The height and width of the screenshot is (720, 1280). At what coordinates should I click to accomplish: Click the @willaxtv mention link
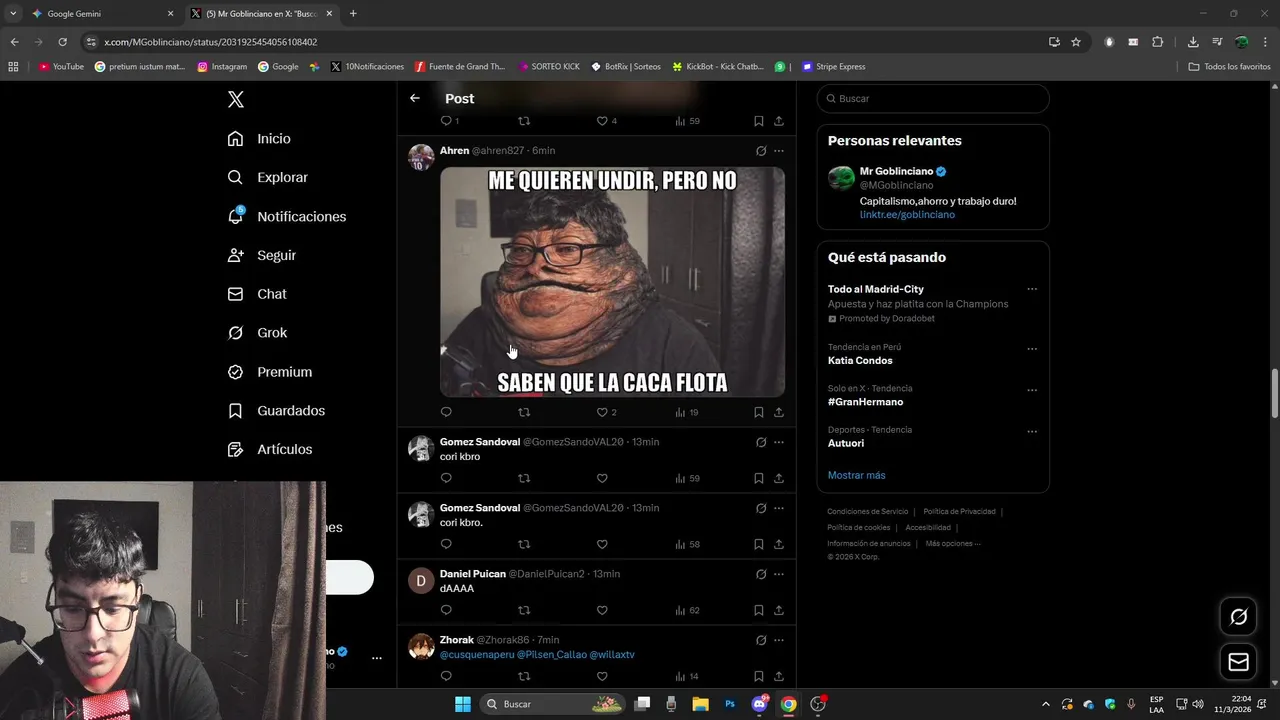point(612,655)
